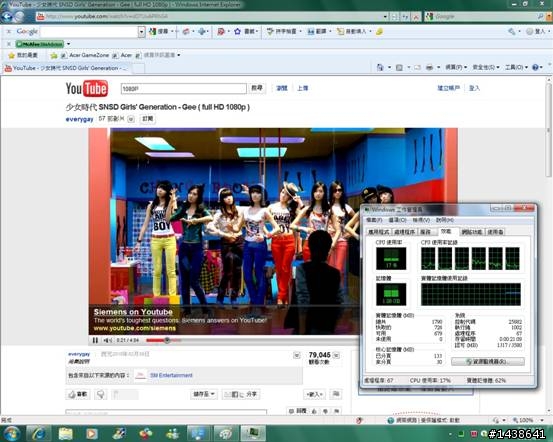Click the Google toolbar autofill button

click(353, 32)
